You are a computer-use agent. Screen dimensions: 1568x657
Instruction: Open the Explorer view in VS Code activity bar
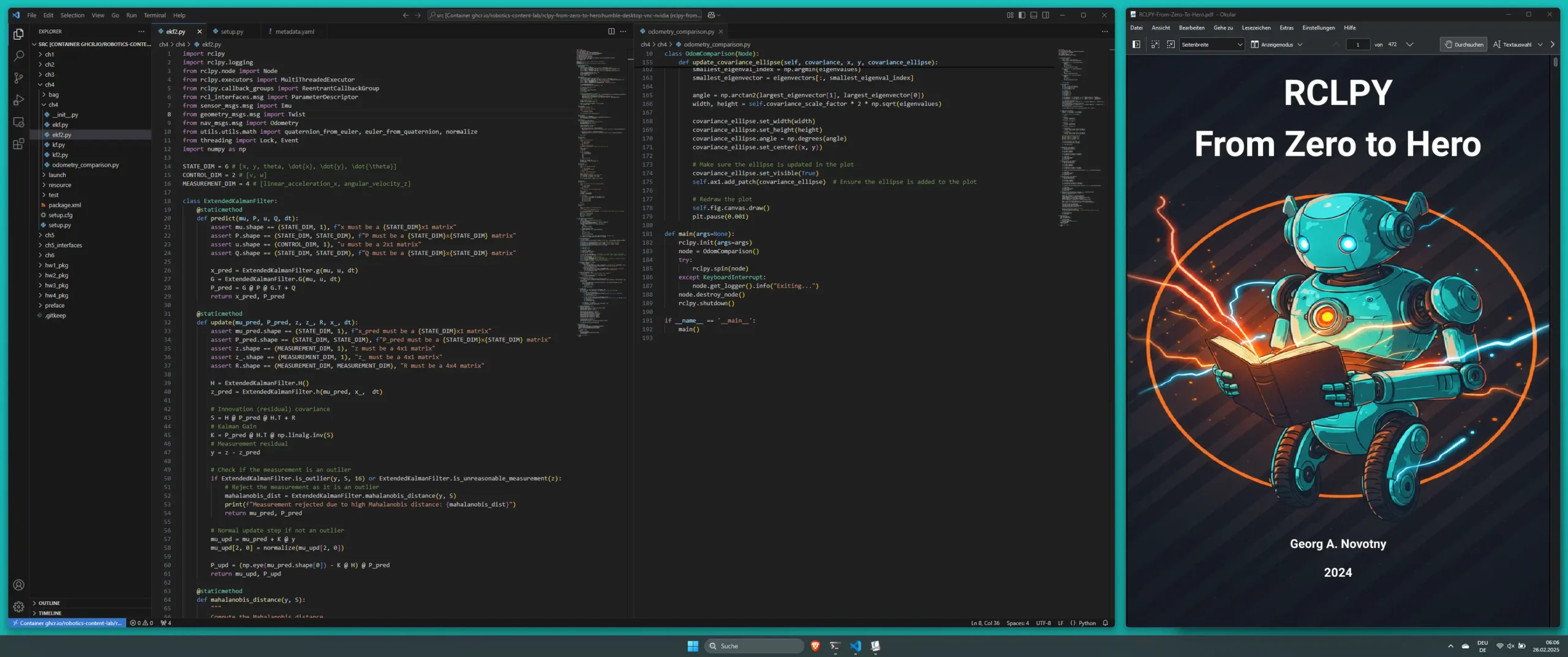tap(18, 34)
